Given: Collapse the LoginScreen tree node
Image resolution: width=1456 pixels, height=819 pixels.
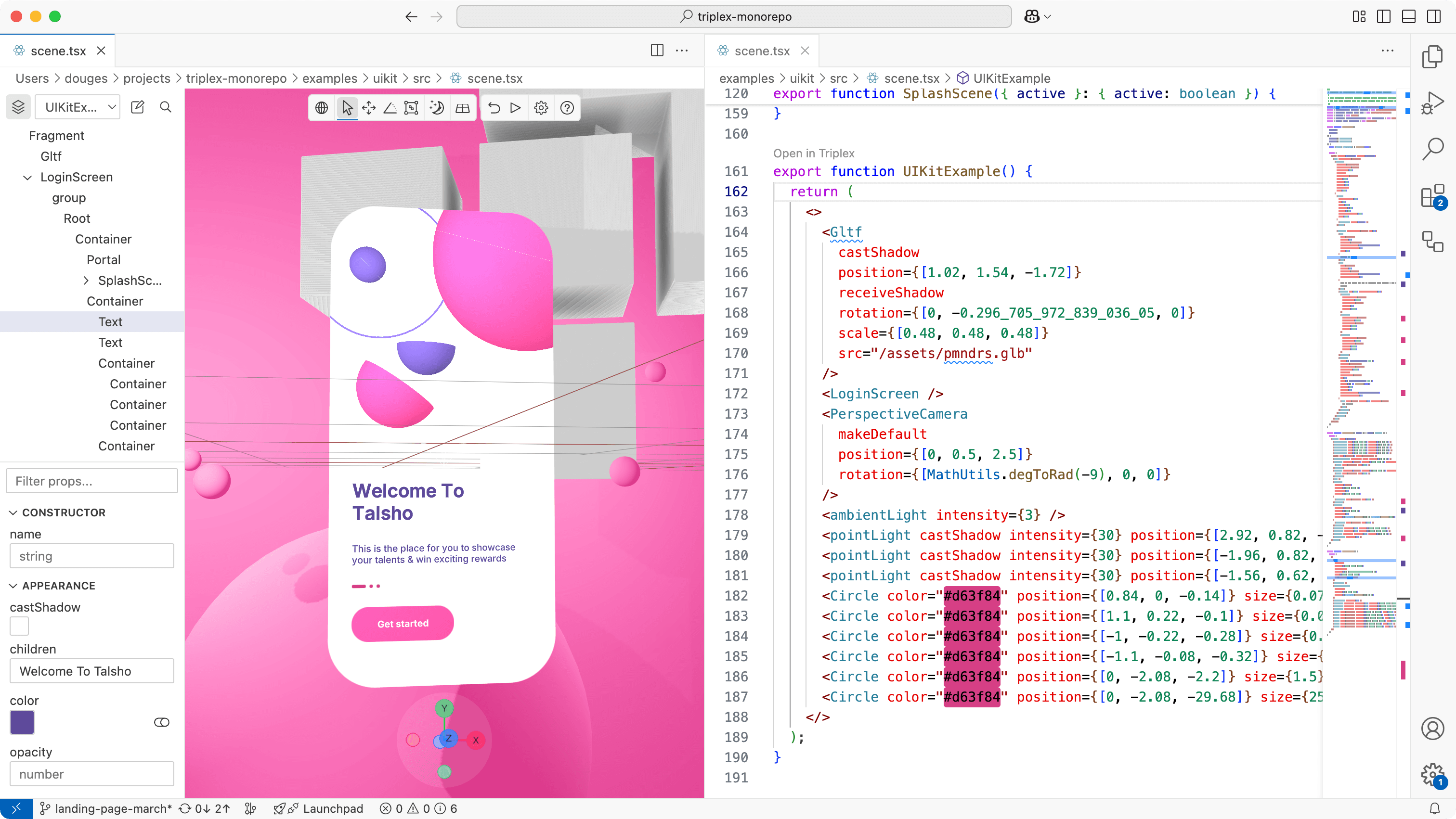Looking at the screenshot, I should tap(27, 178).
